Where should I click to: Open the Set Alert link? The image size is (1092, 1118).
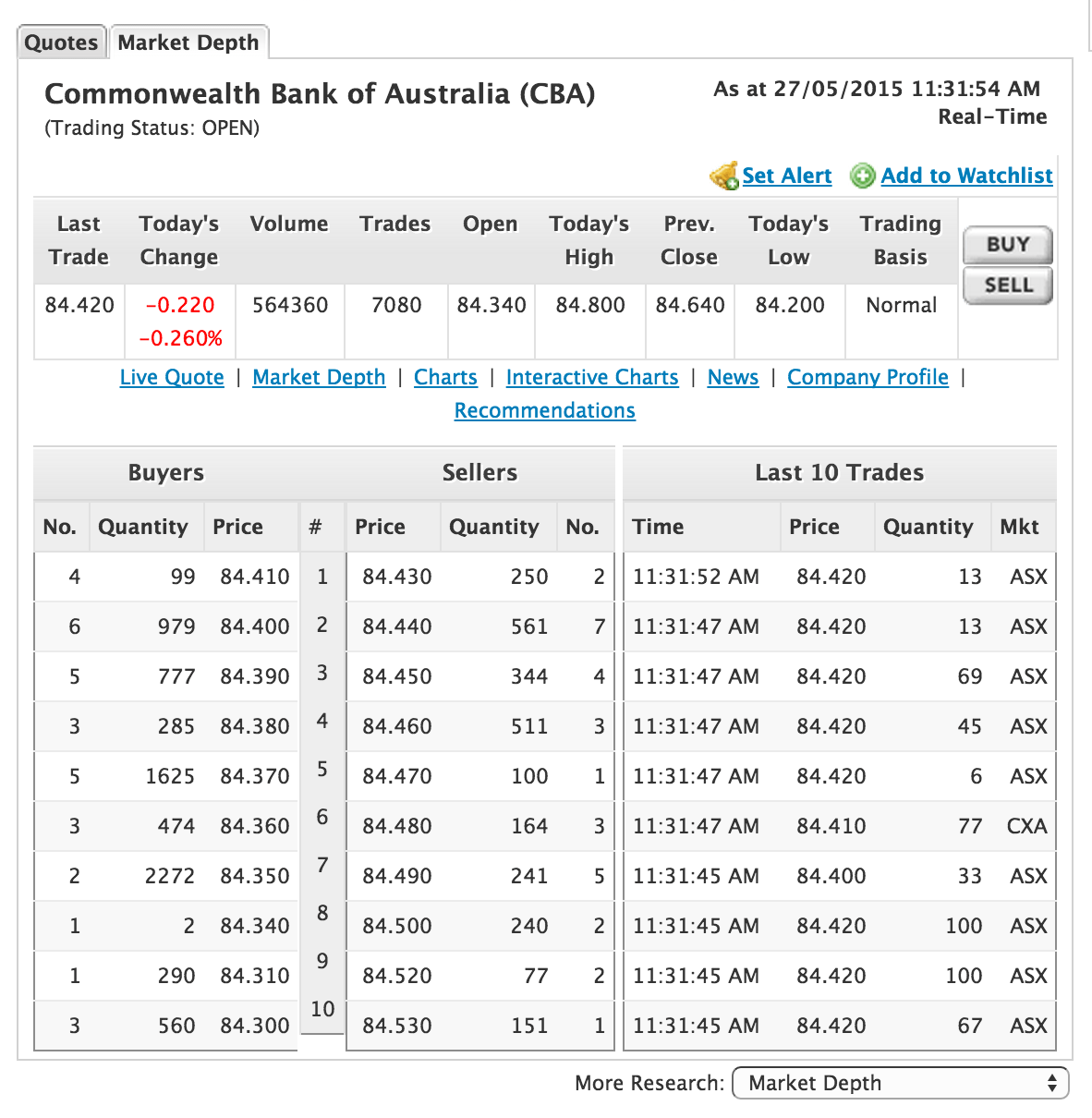tap(787, 176)
